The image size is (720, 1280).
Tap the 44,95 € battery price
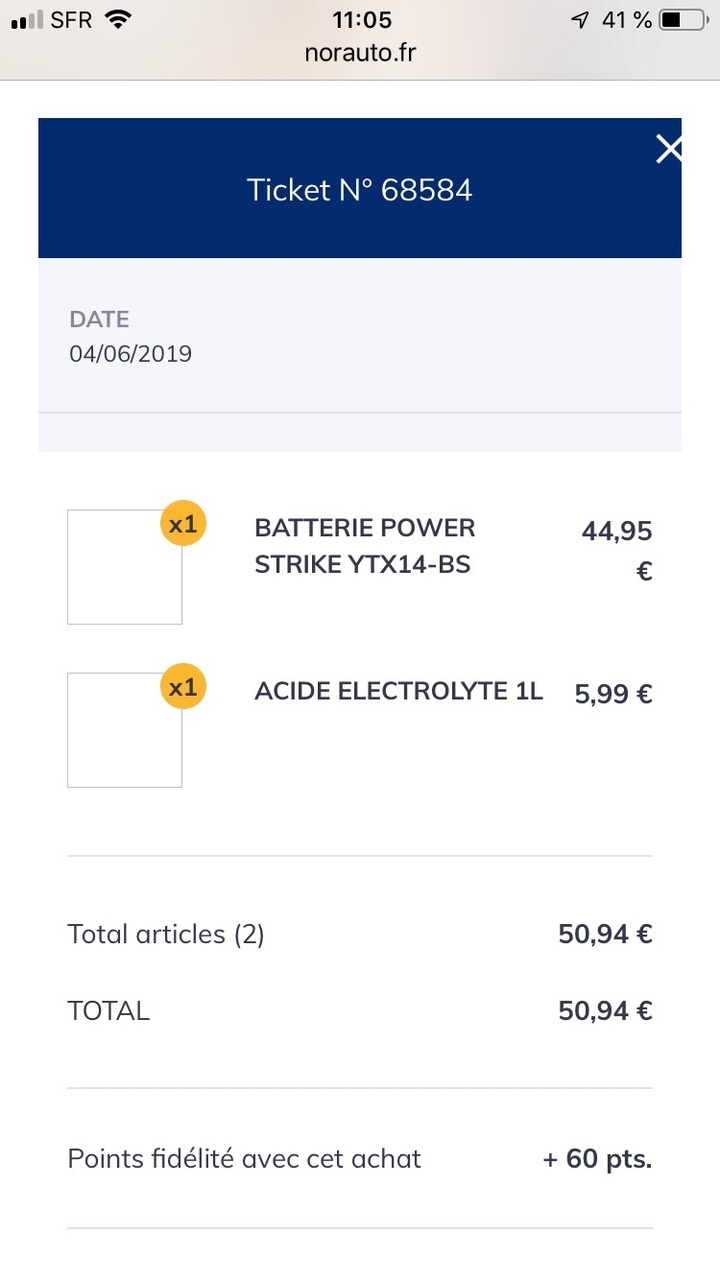tap(617, 549)
